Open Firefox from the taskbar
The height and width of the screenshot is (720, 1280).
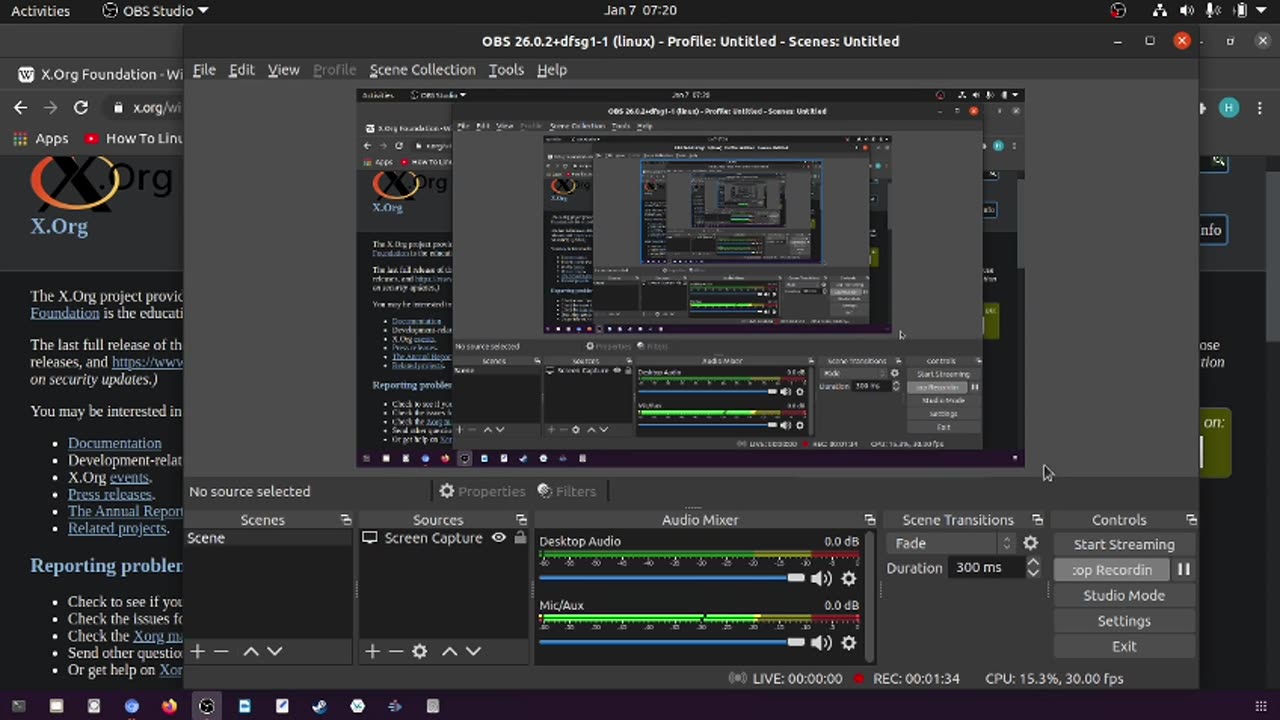coord(169,706)
